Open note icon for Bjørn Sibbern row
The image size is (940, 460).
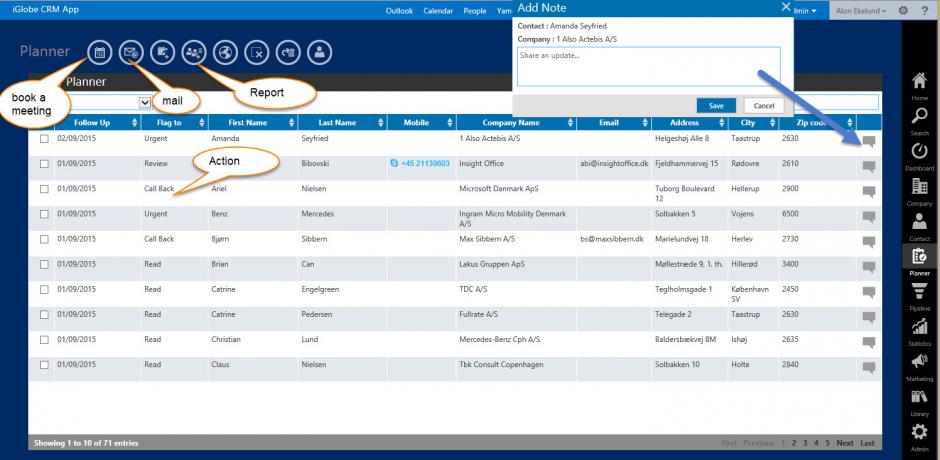point(869,242)
